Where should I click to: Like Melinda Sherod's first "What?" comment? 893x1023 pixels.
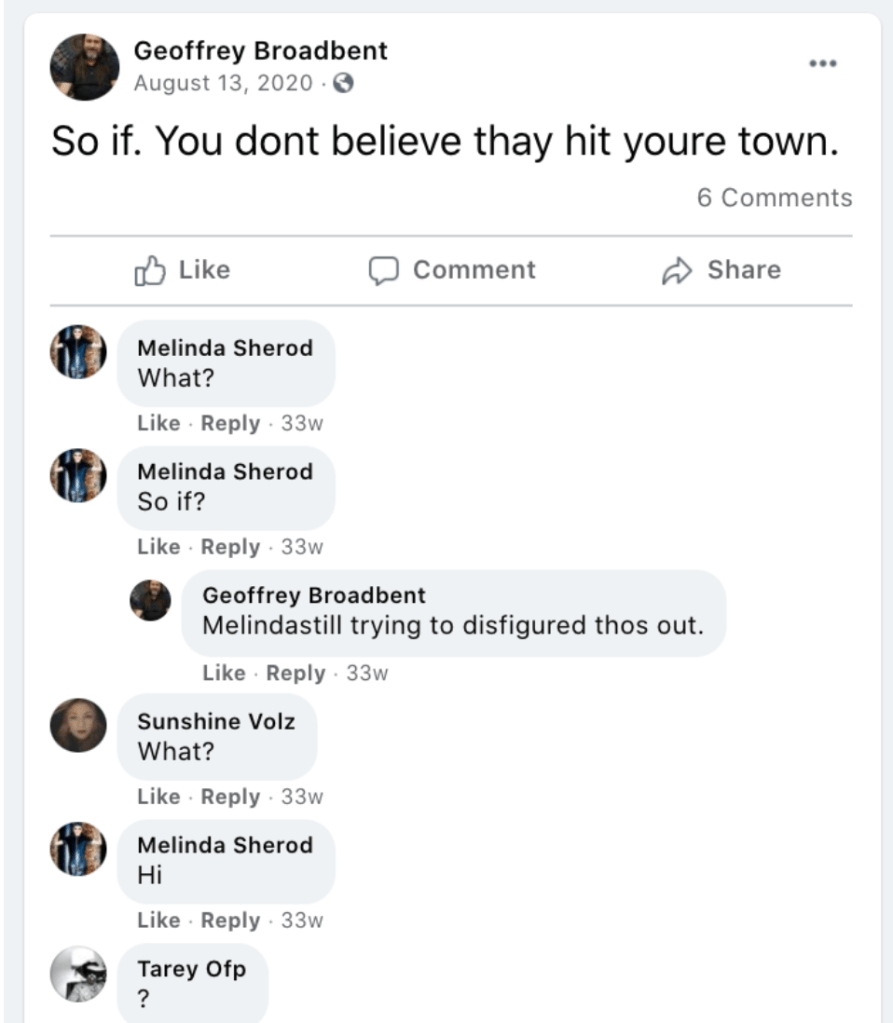158,423
